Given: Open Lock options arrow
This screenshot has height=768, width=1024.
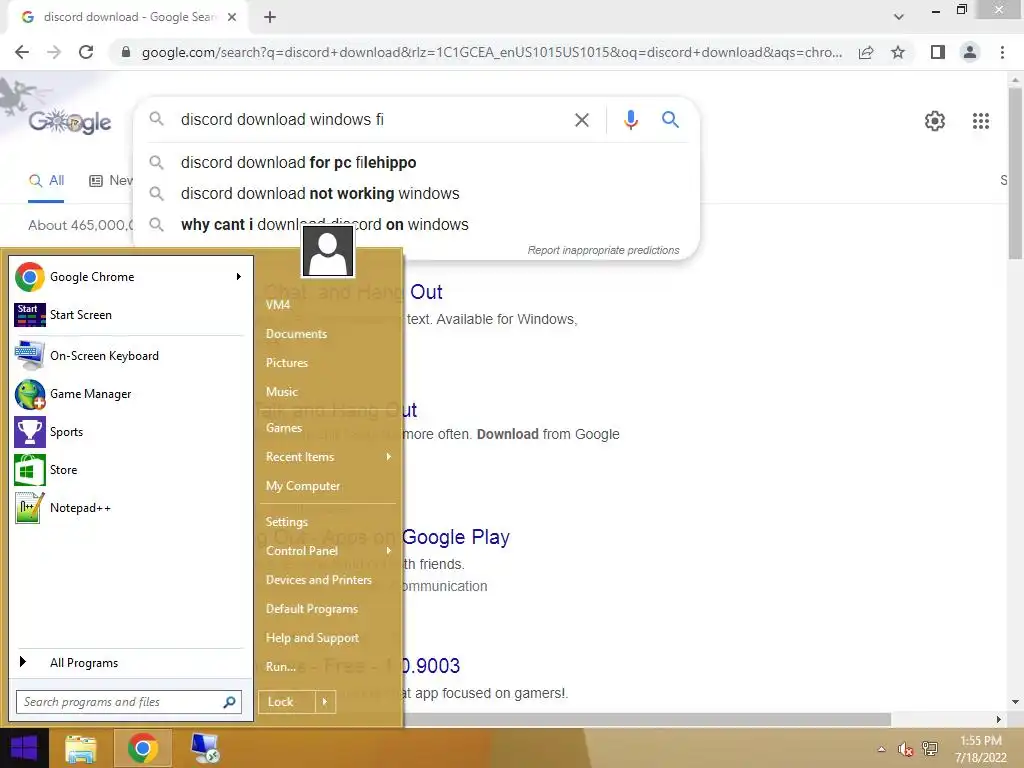Looking at the screenshot, I should pyautogui.click(x=325, y=702).
